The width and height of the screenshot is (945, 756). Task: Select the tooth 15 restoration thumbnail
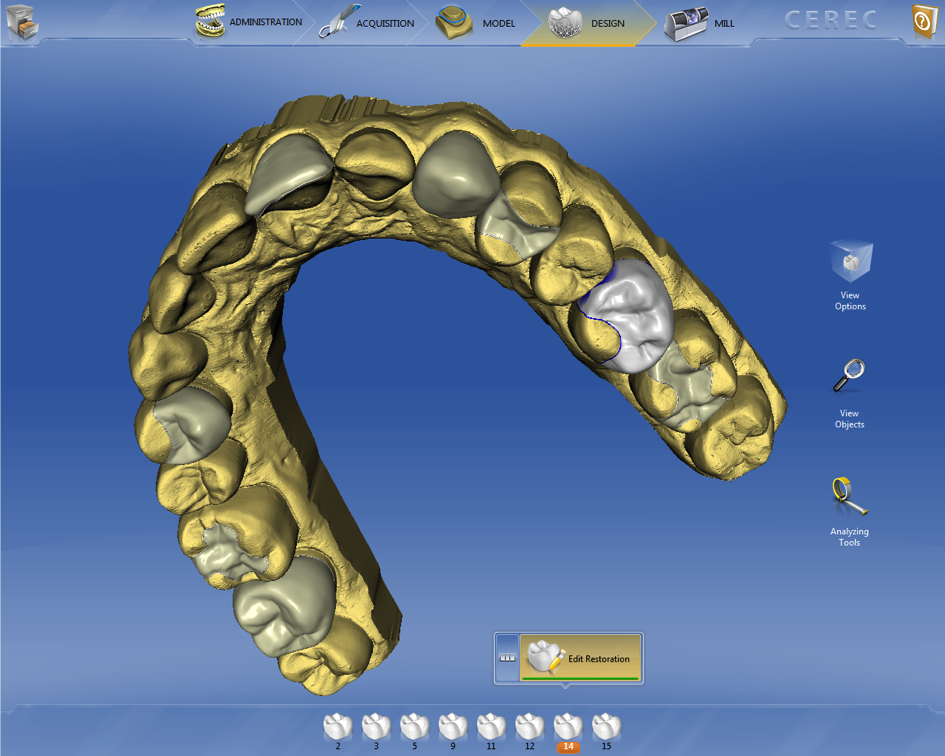(605, 725)
